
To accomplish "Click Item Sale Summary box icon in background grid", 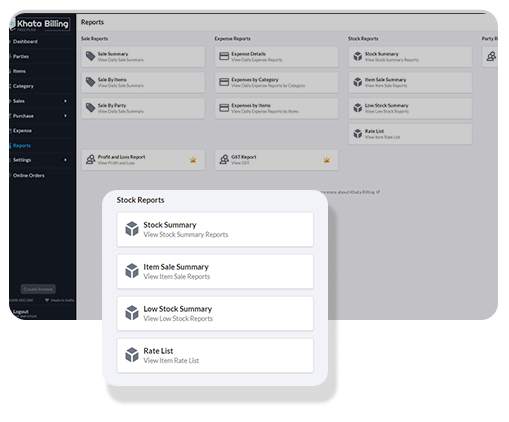I will pyautogui.click(x=358, y=82).
